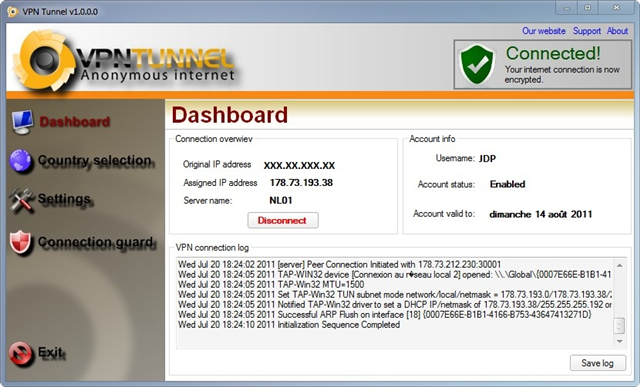640x387 pixels.
Task: Click the log scrollbar down arrow
Action: [x=619, y=341]
